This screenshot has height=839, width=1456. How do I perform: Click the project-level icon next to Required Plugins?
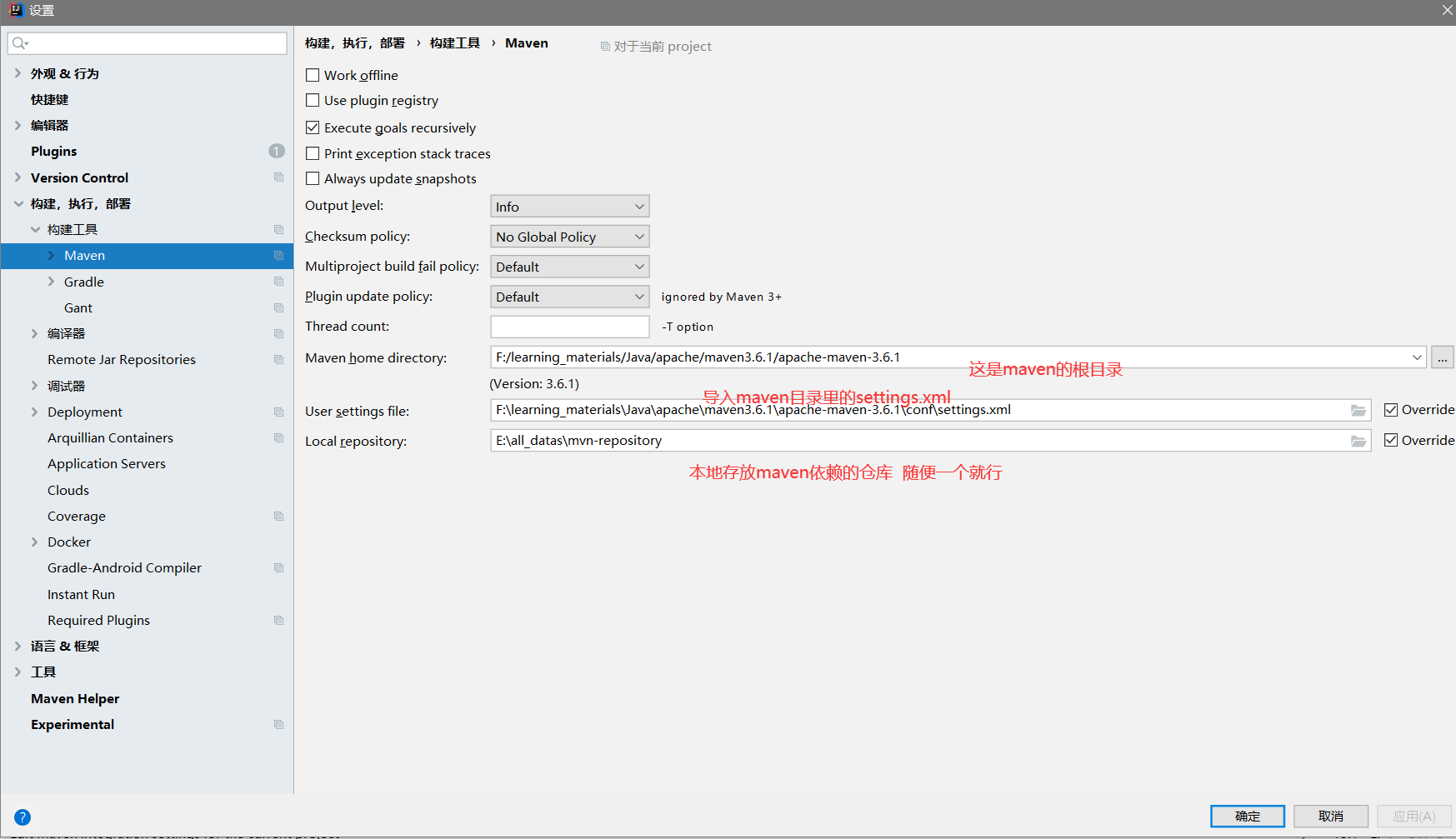(x=279, y=621)
